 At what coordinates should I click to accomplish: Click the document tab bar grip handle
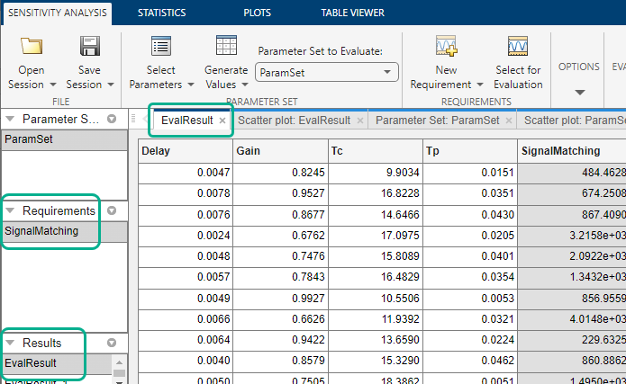click(x=133, y=119)
